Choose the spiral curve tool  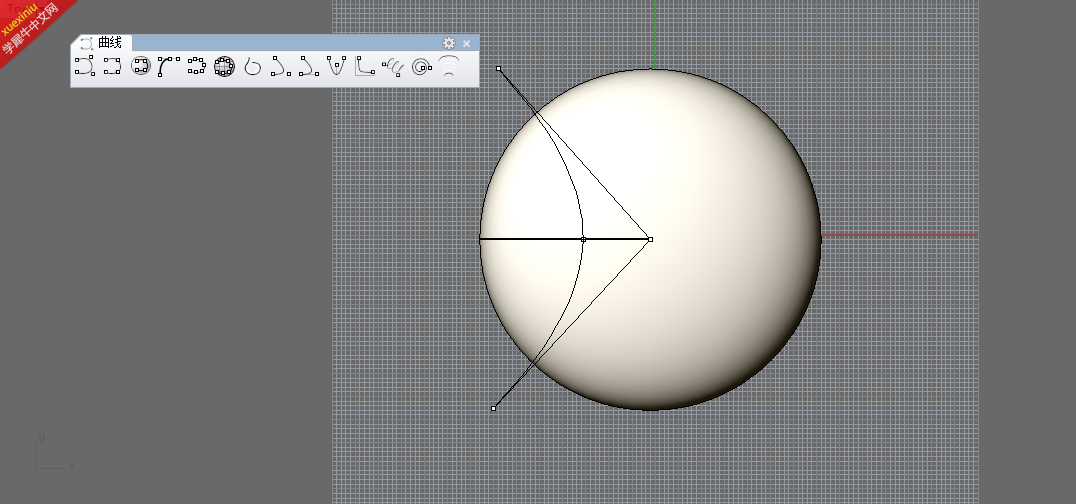pyautogui.click(x=421, y=67)
